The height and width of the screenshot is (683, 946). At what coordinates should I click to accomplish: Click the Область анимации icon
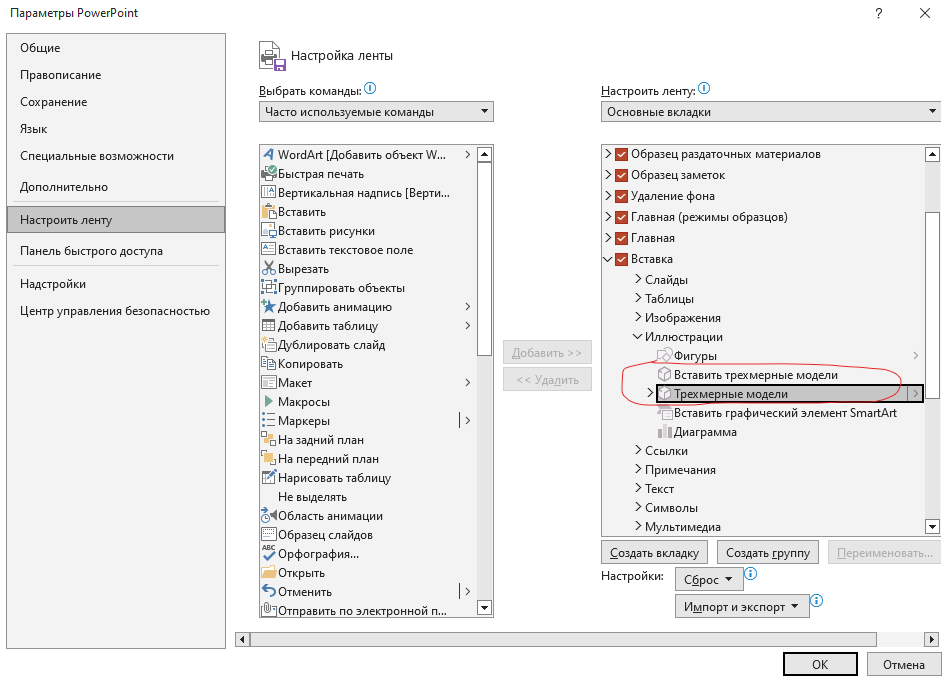(268, 516)
